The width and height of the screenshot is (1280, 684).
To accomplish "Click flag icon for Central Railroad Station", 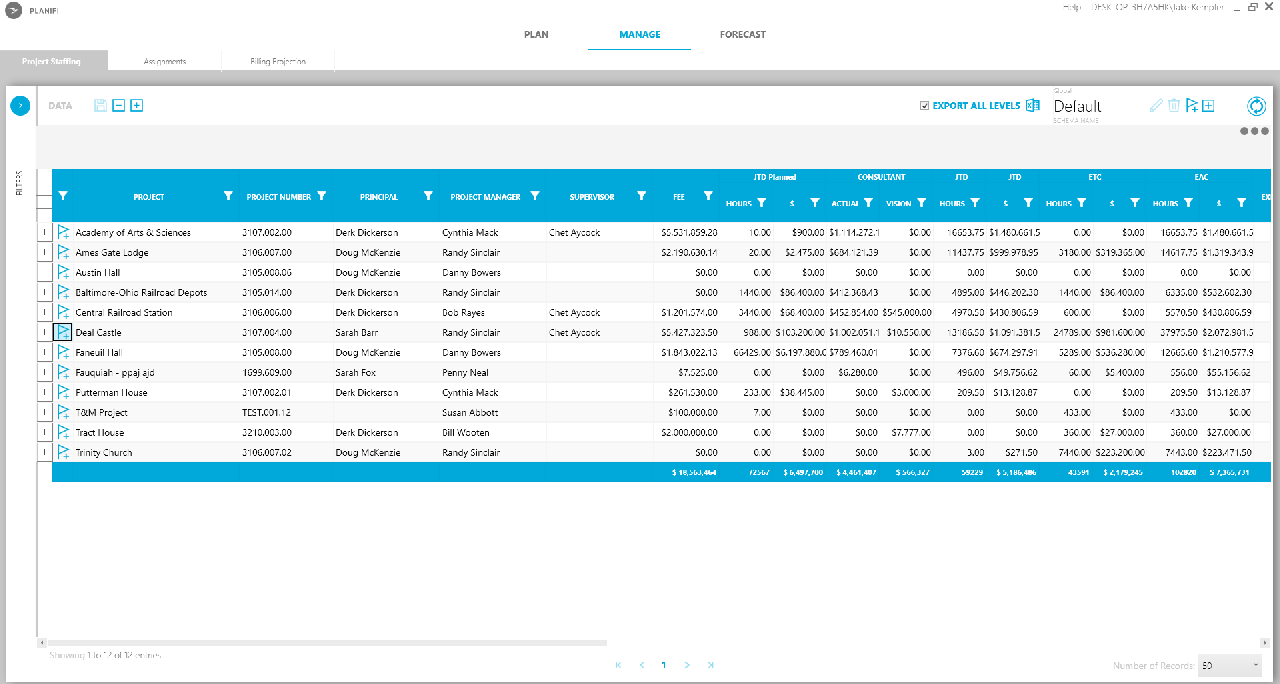I will (63, 312).
